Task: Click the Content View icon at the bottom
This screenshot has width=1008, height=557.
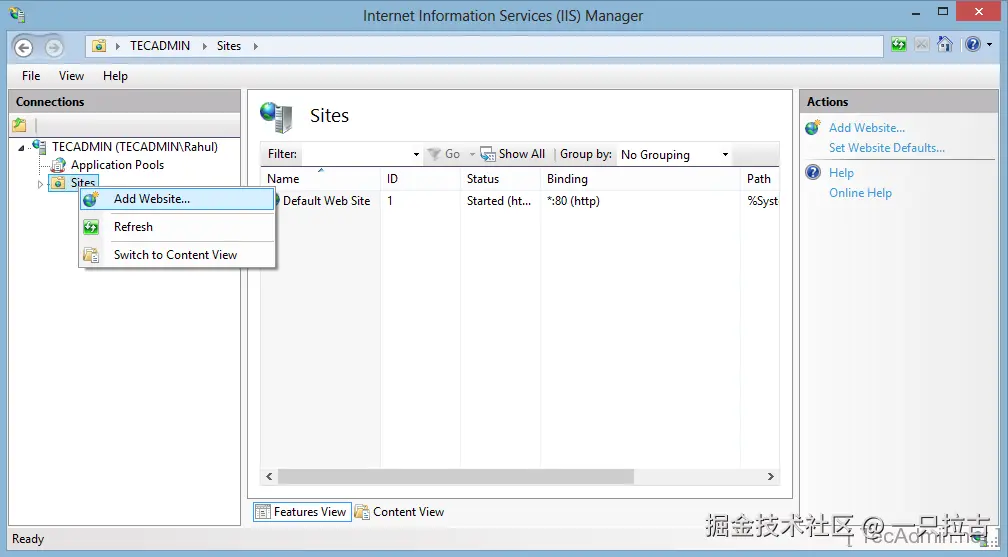Action: pos(363,512)
